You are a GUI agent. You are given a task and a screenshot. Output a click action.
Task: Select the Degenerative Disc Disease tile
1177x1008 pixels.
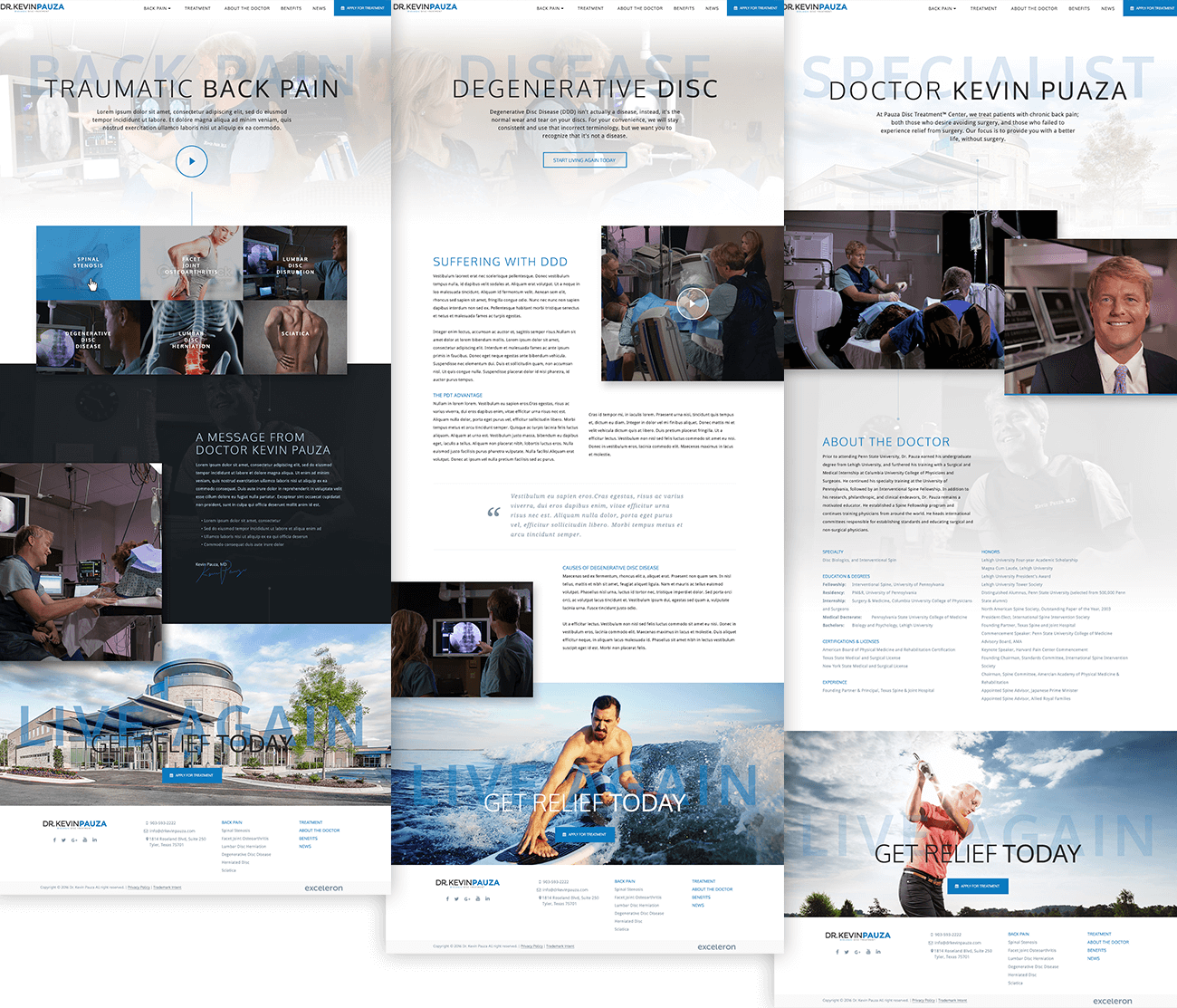point(88,337)
